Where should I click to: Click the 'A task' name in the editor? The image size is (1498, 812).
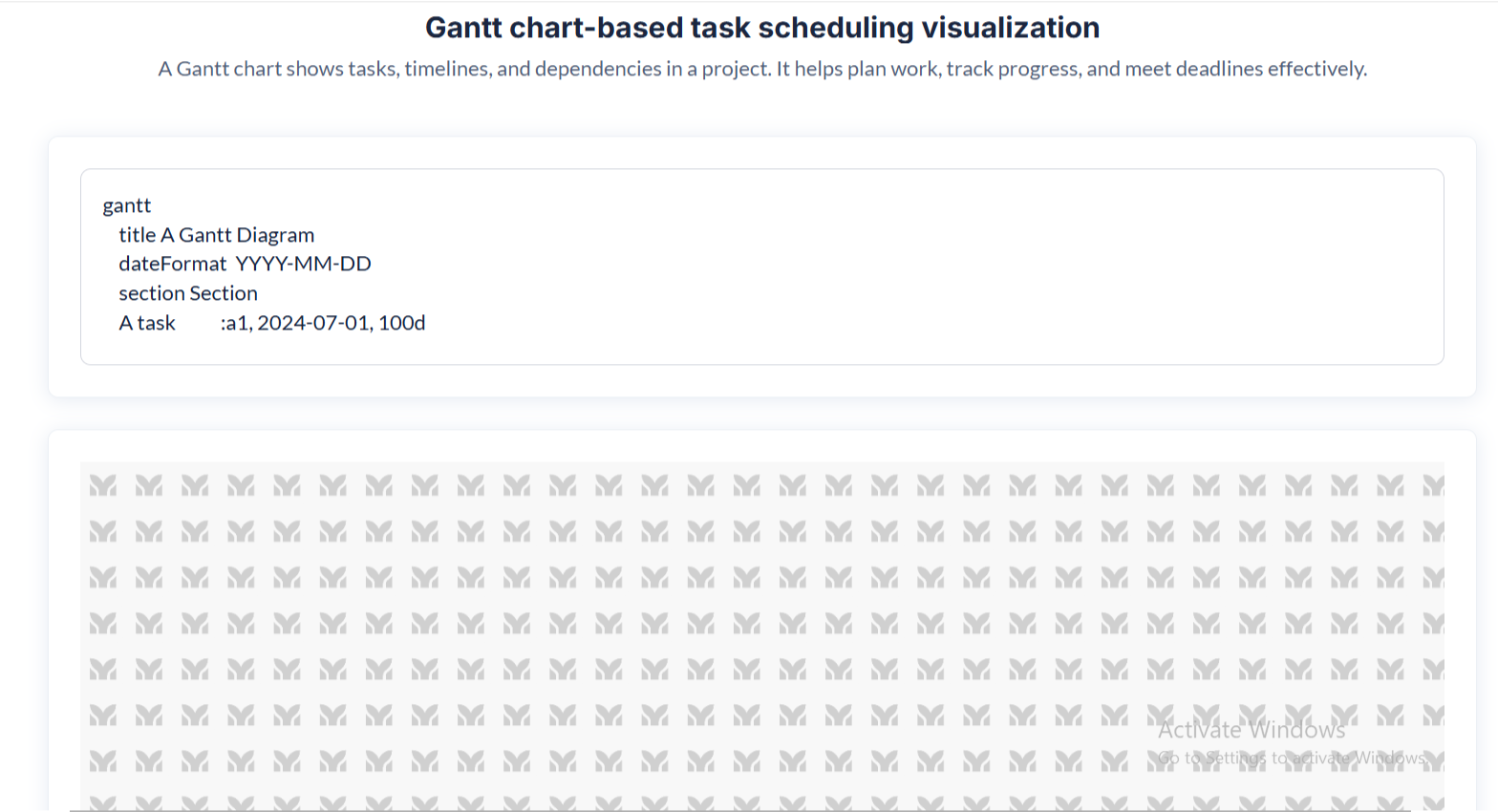point(147,323)
